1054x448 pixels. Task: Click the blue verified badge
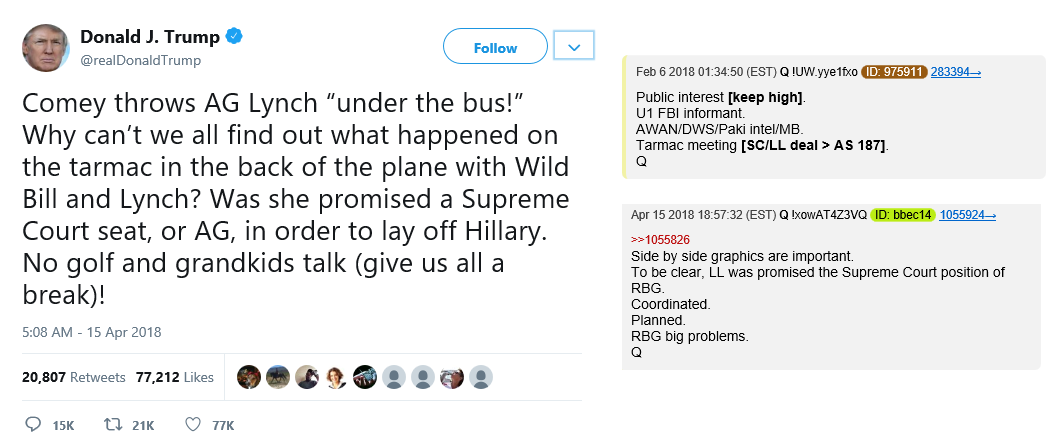[233, 37]
